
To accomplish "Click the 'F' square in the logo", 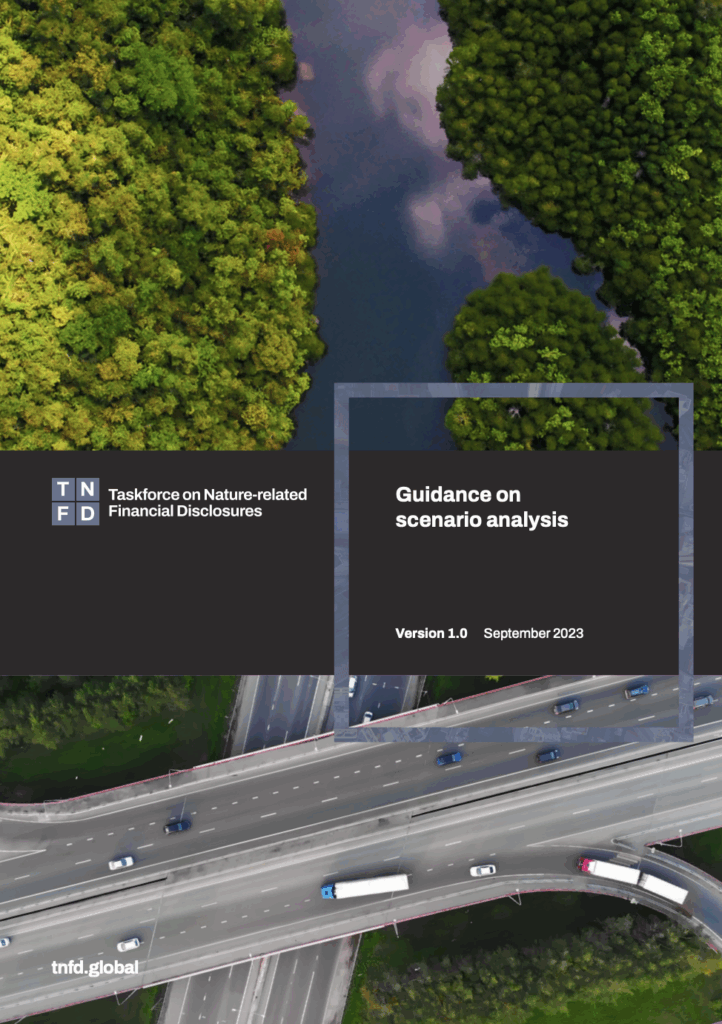I will tap(63, 514).
